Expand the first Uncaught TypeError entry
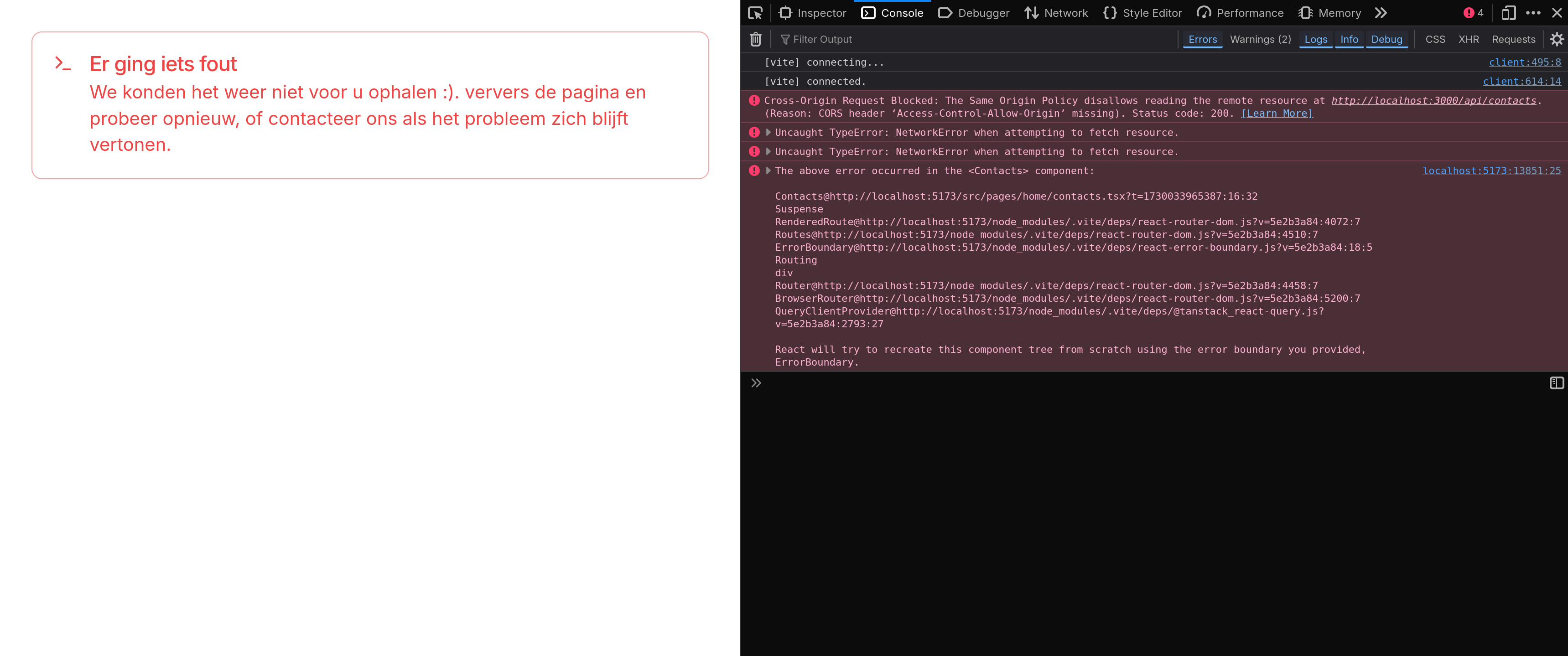The height and width of the screenshot is (656, 1568). [x=768, y=132]
